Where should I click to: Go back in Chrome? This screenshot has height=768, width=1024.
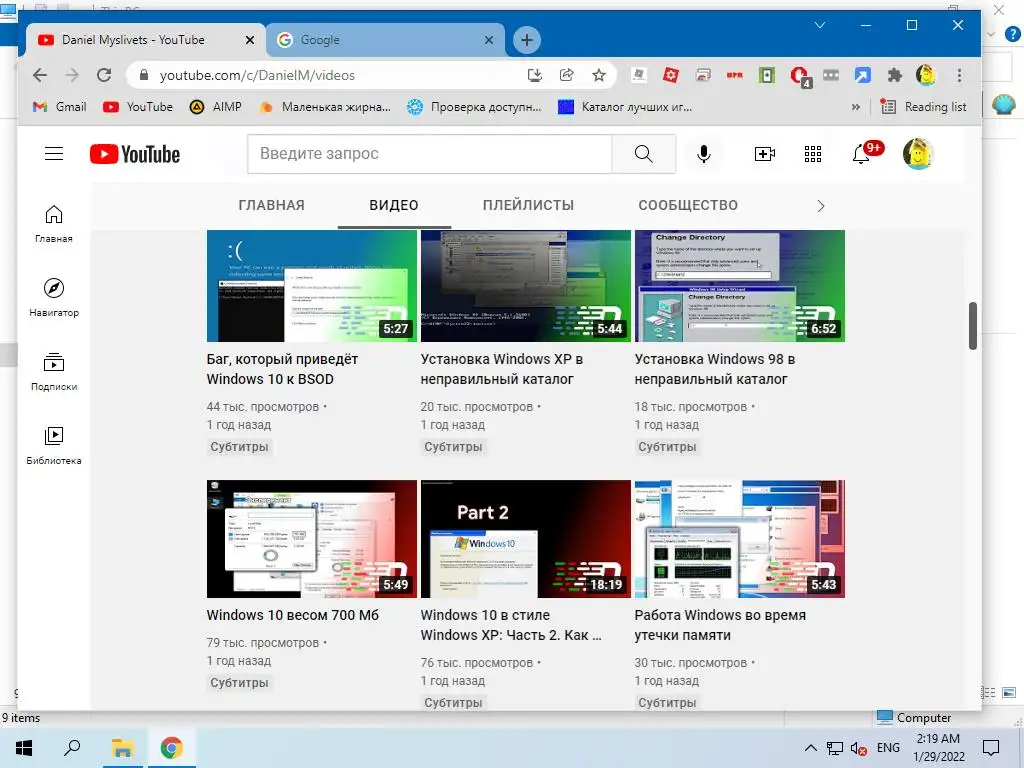[x=40, y=75]
